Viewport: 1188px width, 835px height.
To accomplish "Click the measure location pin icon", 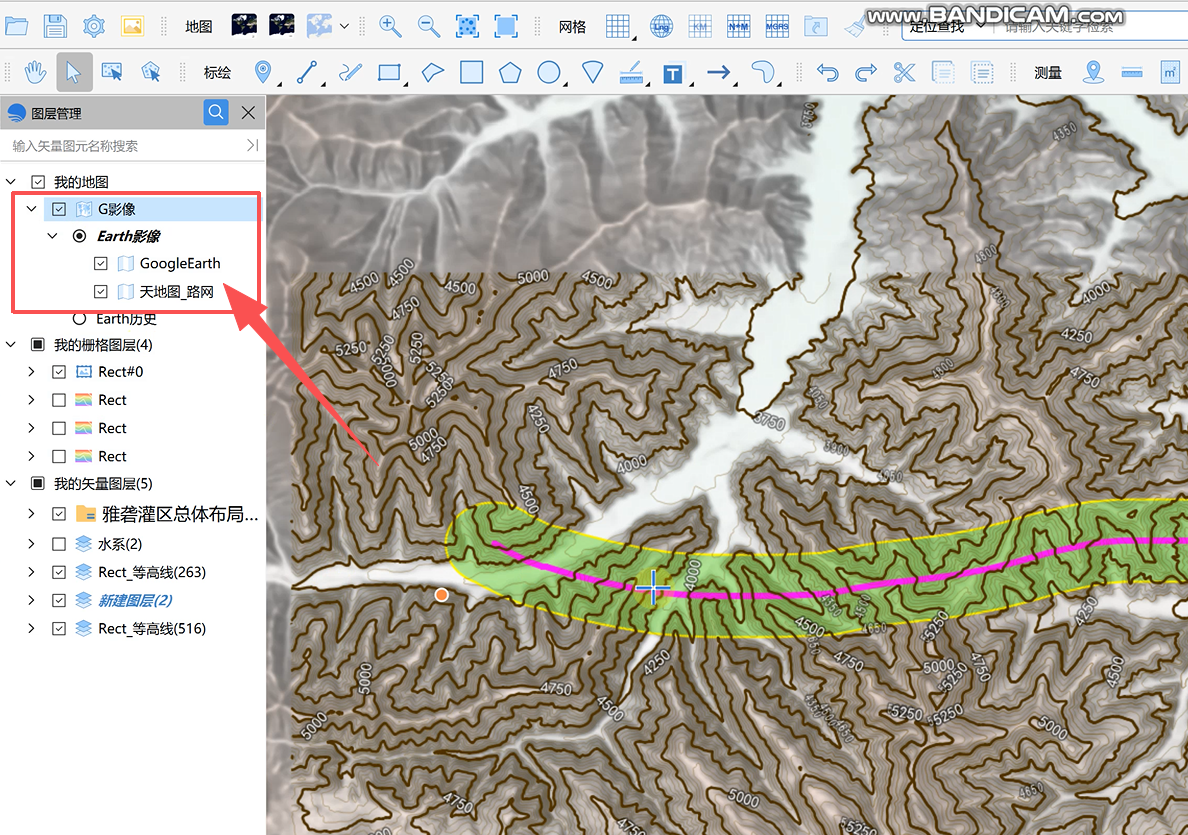I will click(x=1093, y=73).
